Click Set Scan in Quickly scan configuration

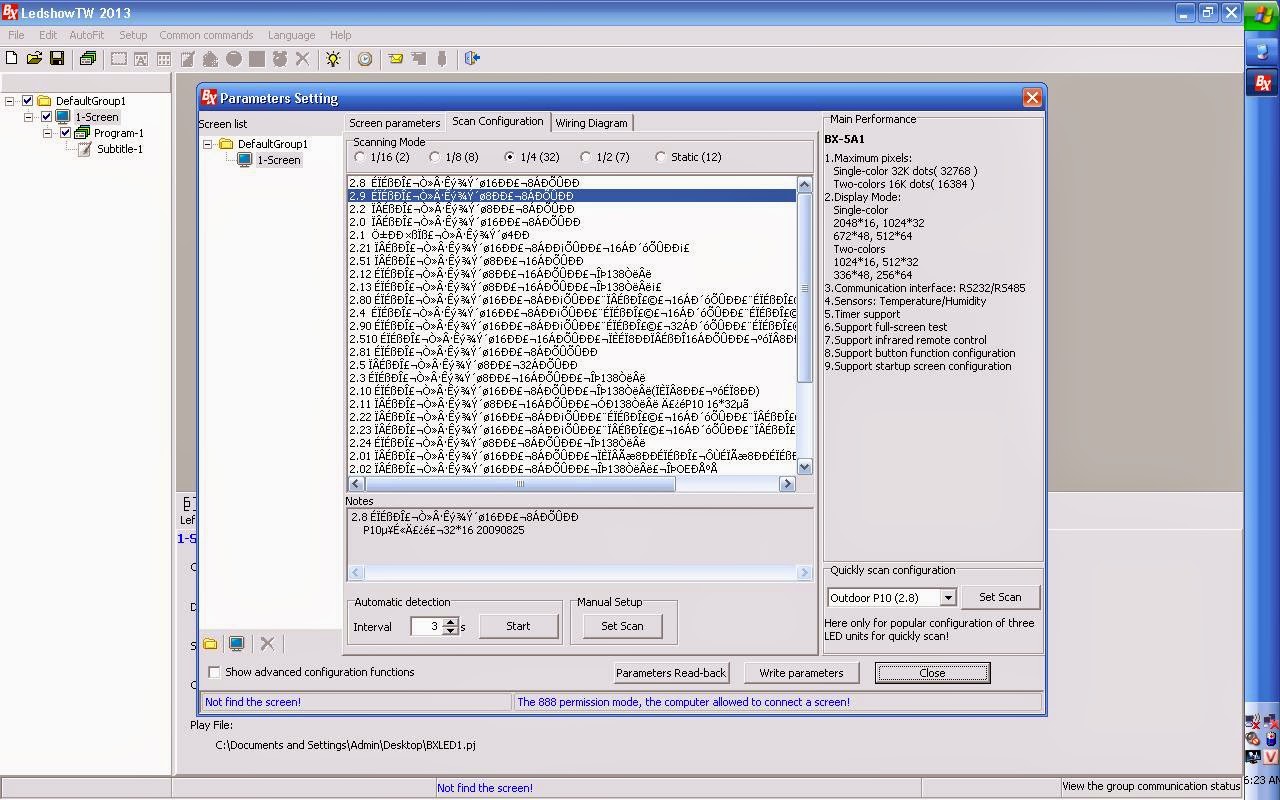[1000, 597]
